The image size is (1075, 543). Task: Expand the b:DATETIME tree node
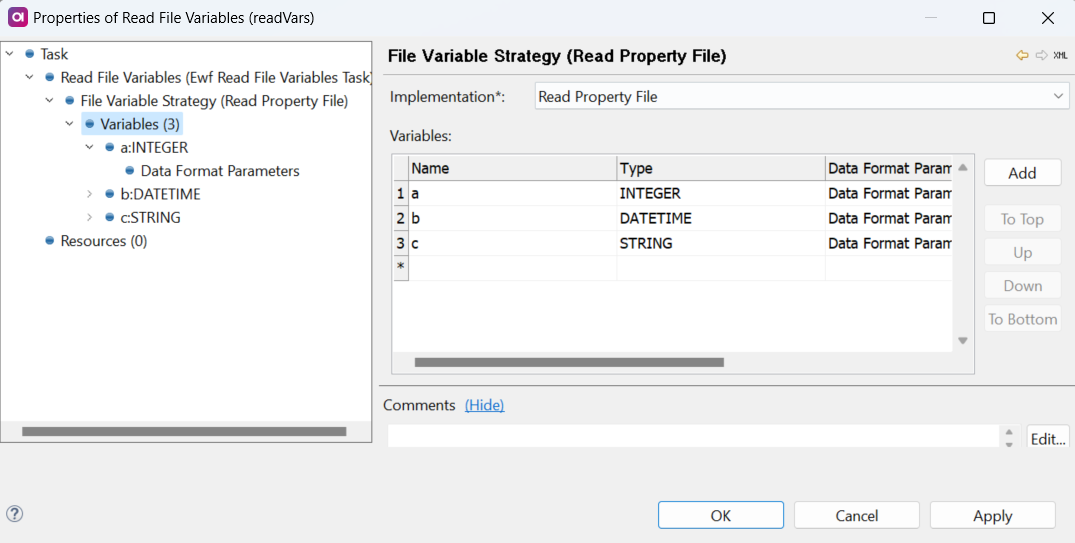(x=90, y=194)
